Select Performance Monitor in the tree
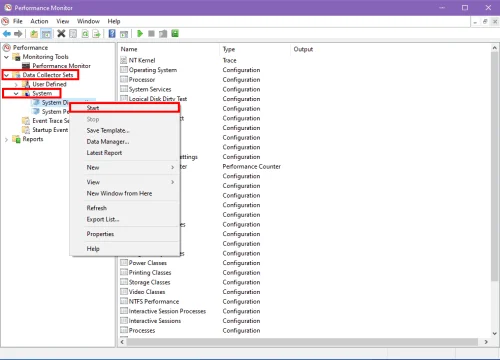 click(61, 66)
